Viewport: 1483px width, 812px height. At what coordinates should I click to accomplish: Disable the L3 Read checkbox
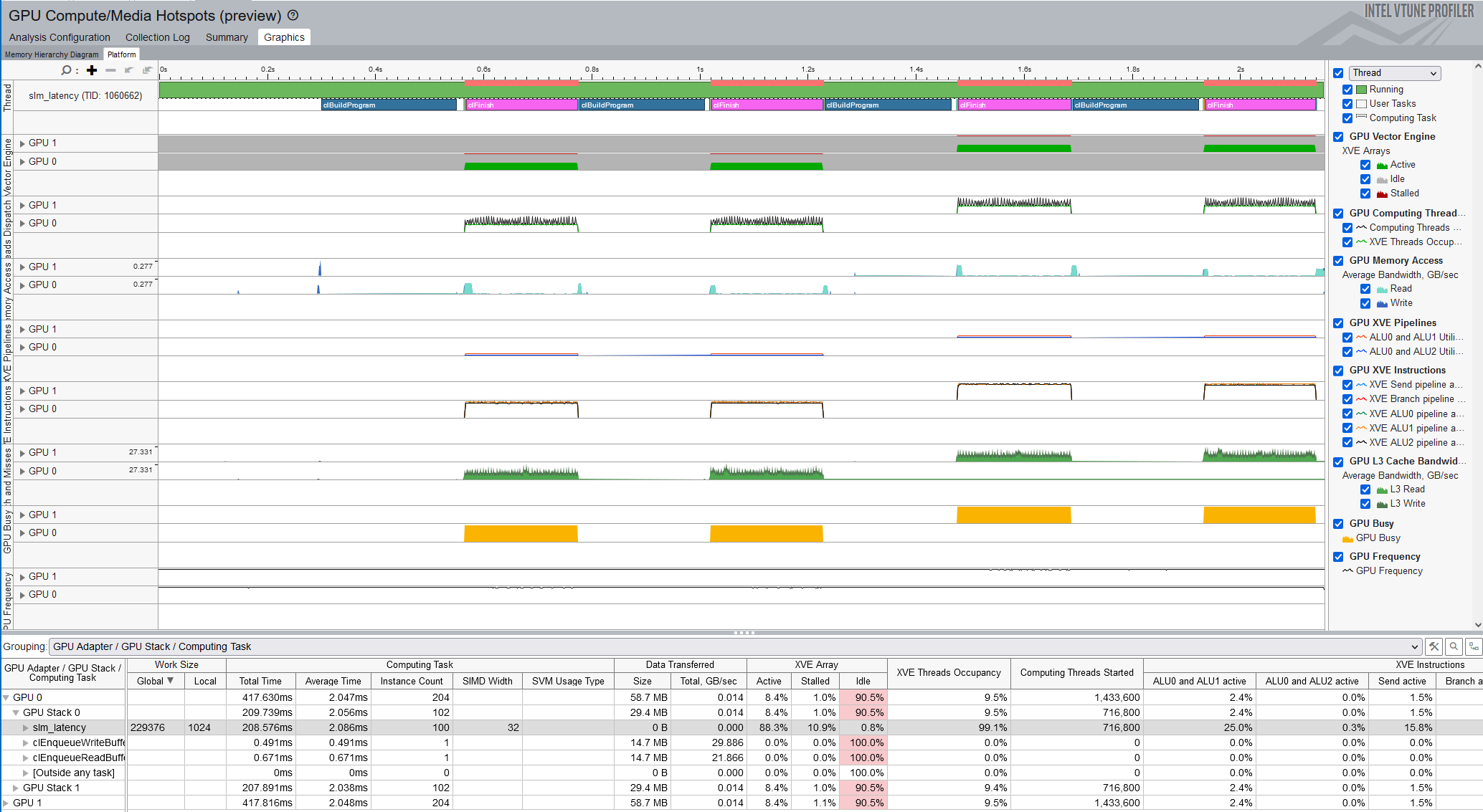(1365, 489)
